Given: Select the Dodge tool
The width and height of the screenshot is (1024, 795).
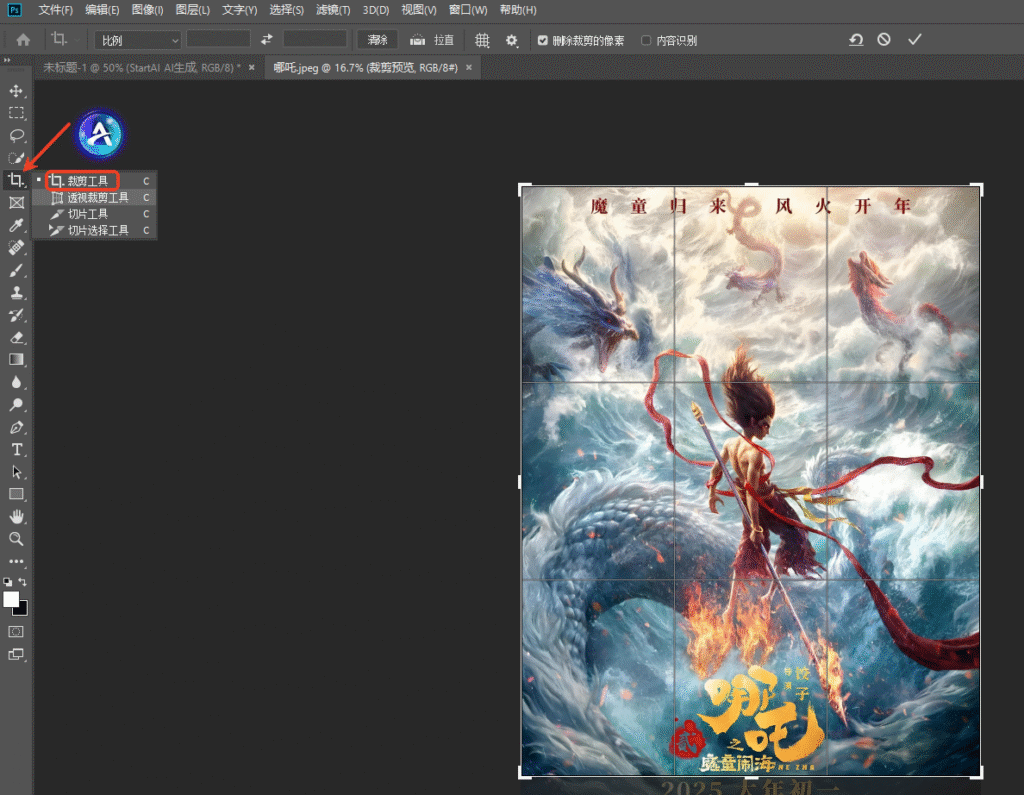Looking at the screenshot, I should [x=16, y=404].
